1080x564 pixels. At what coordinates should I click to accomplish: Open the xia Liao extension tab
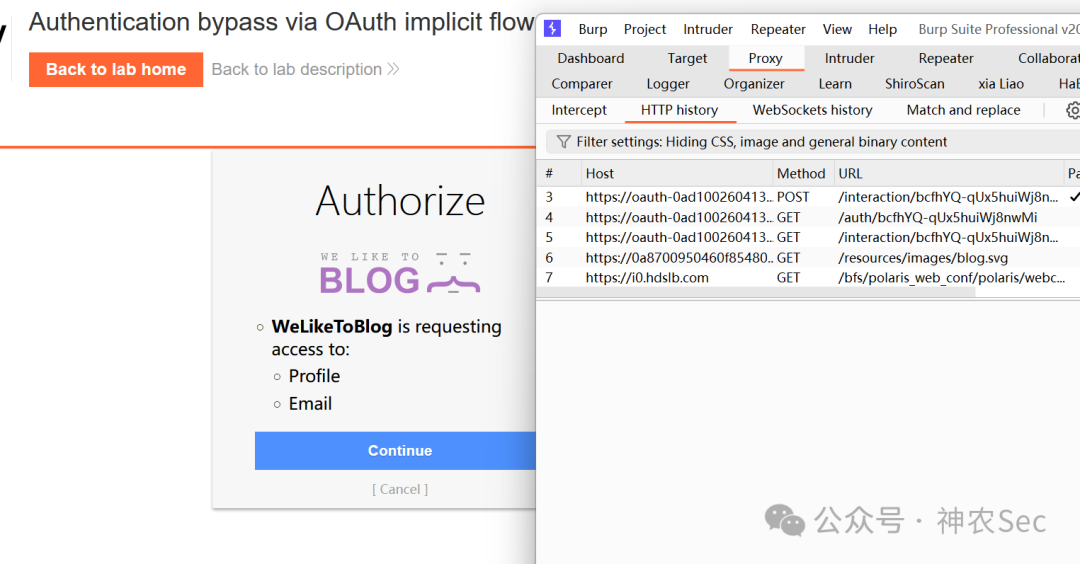[x=1001, y=83]
